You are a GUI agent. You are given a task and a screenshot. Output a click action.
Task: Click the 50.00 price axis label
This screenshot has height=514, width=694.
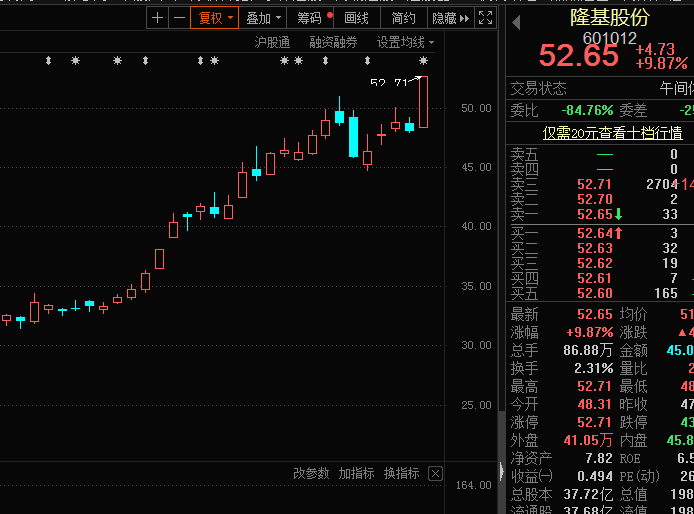(476, 108)
